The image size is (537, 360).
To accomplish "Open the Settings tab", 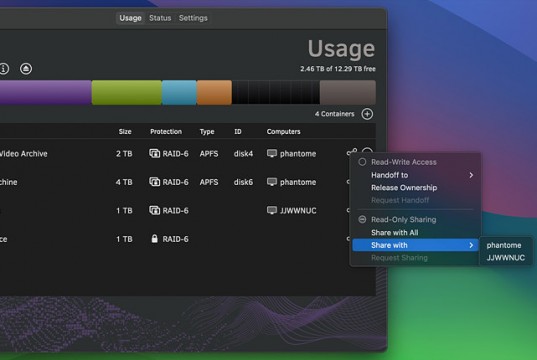I will point(193,18).
